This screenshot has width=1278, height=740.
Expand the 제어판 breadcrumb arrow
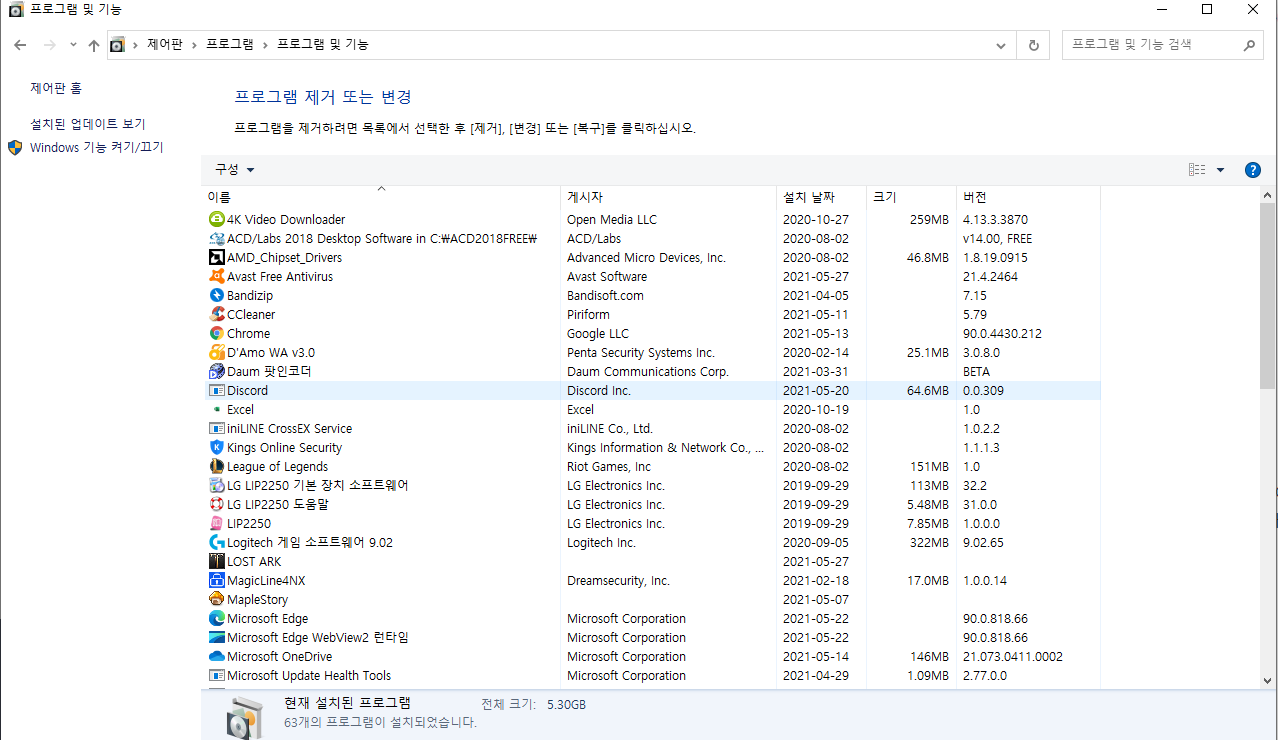194,45
